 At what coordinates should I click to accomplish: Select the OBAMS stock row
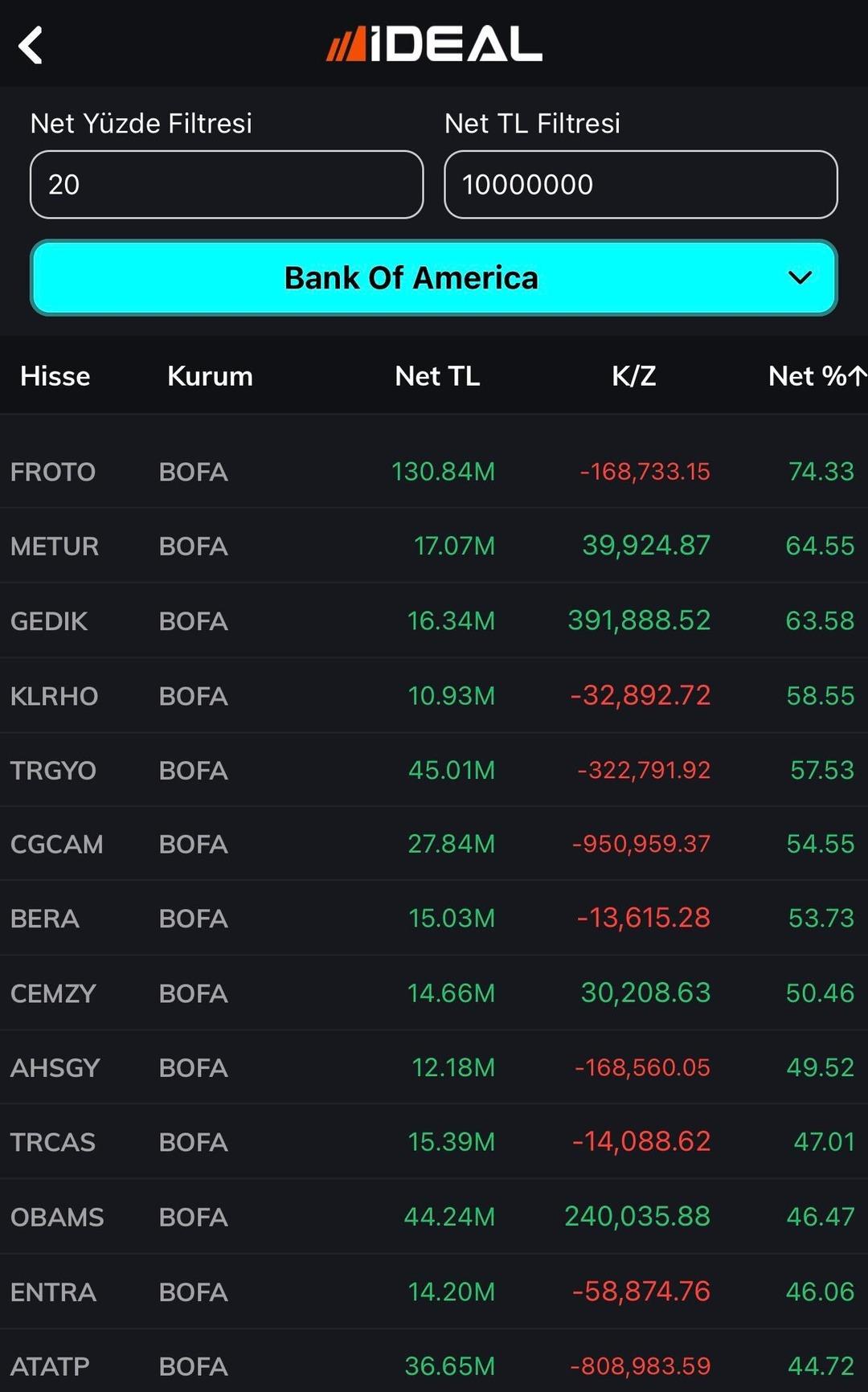[434, 1217]
